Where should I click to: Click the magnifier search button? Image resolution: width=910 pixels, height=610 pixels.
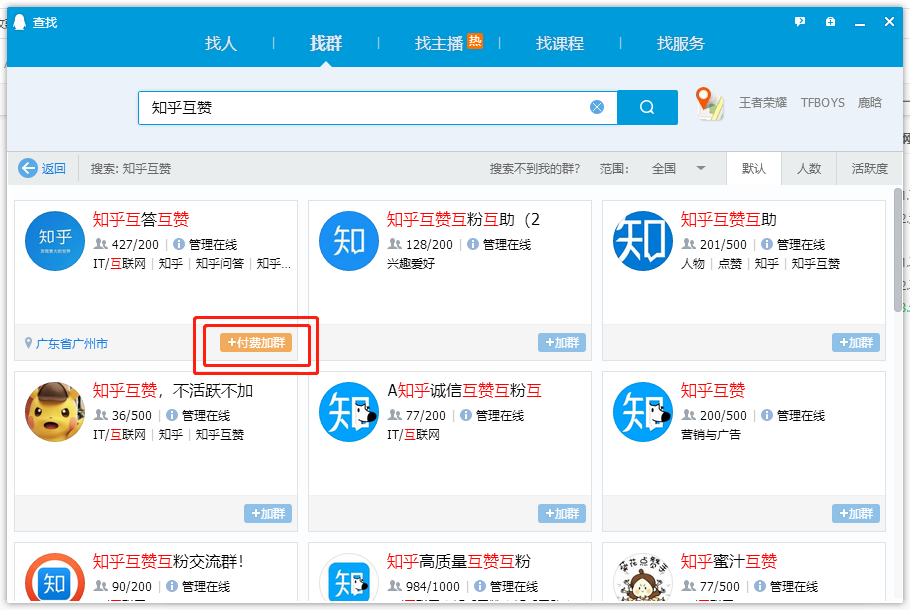pos(647,107)
